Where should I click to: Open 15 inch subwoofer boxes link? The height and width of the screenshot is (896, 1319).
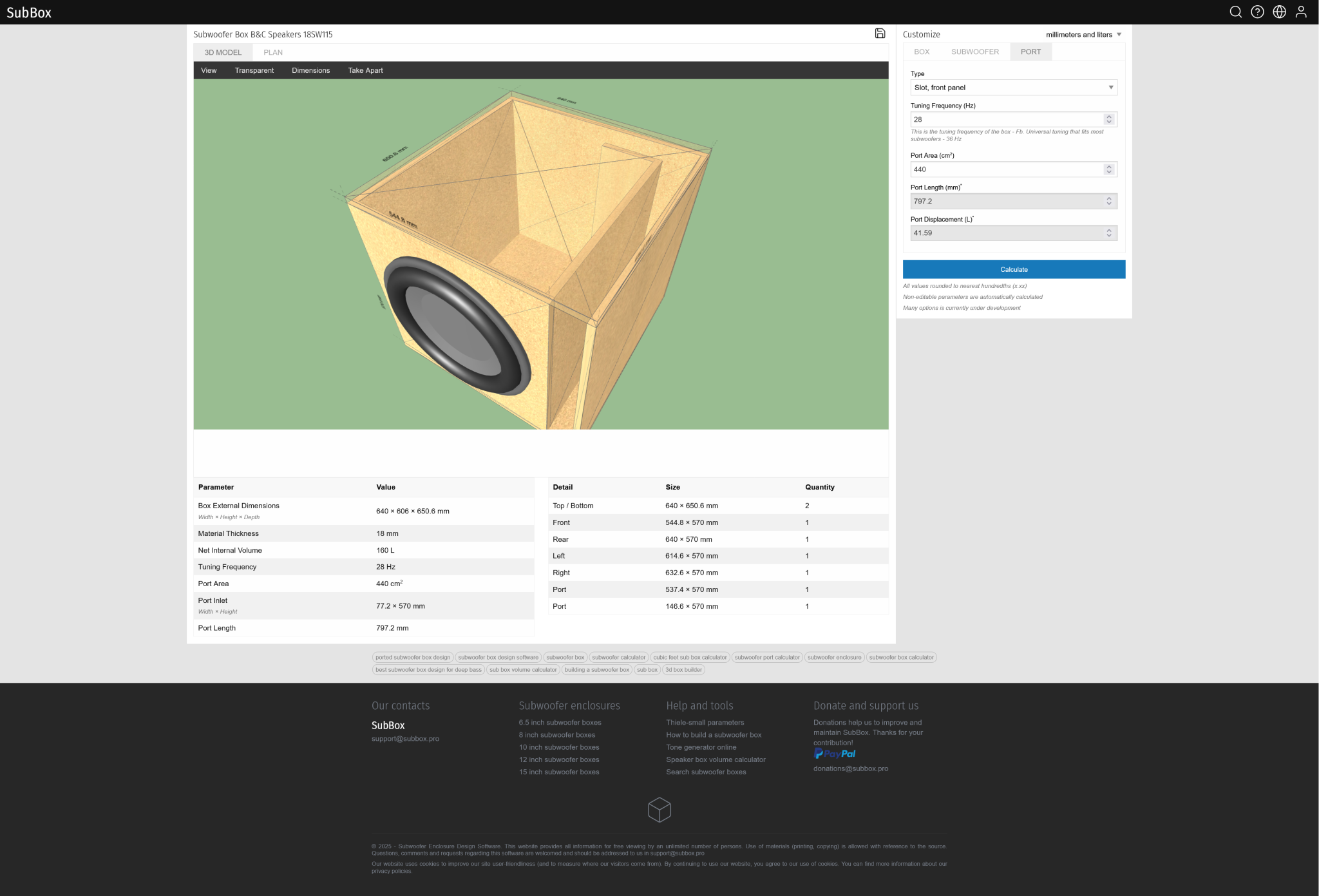(x=559, y=772)
